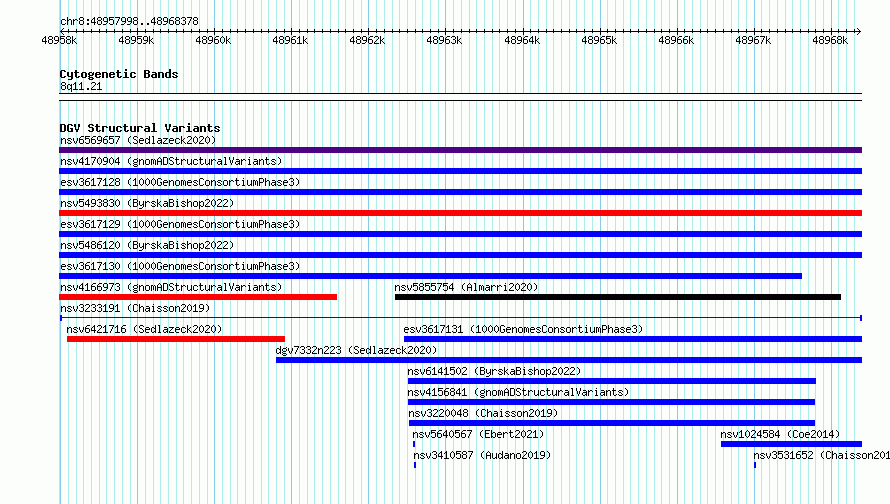
Task: Click the 48963k ruler tick label
Action: 444,40
